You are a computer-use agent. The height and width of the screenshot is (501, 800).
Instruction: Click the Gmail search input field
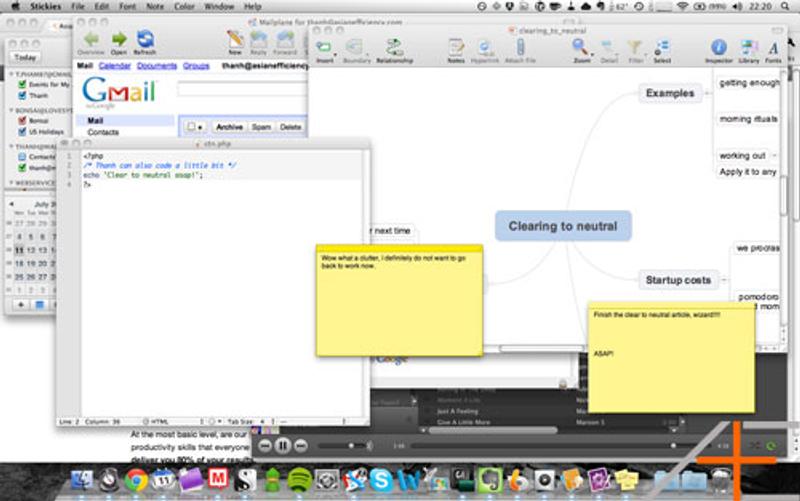point(243,89)
